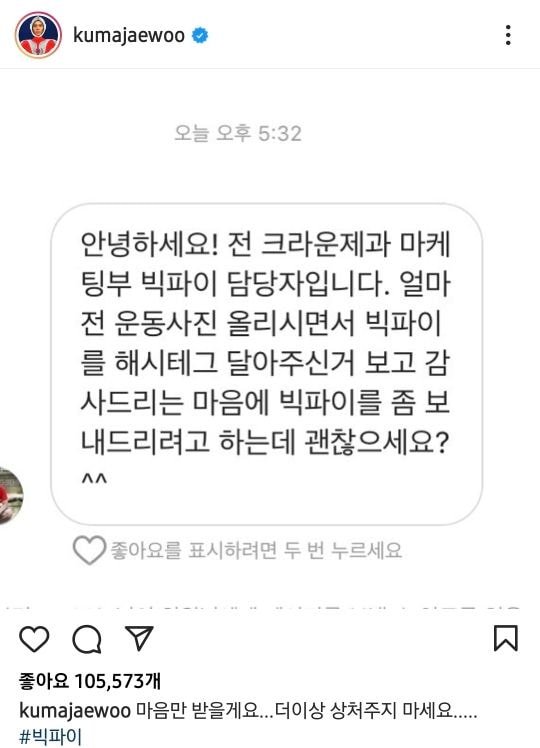540x748 pixels.
Task: Click the blue verified badge
Action: (x=200, y=36)
